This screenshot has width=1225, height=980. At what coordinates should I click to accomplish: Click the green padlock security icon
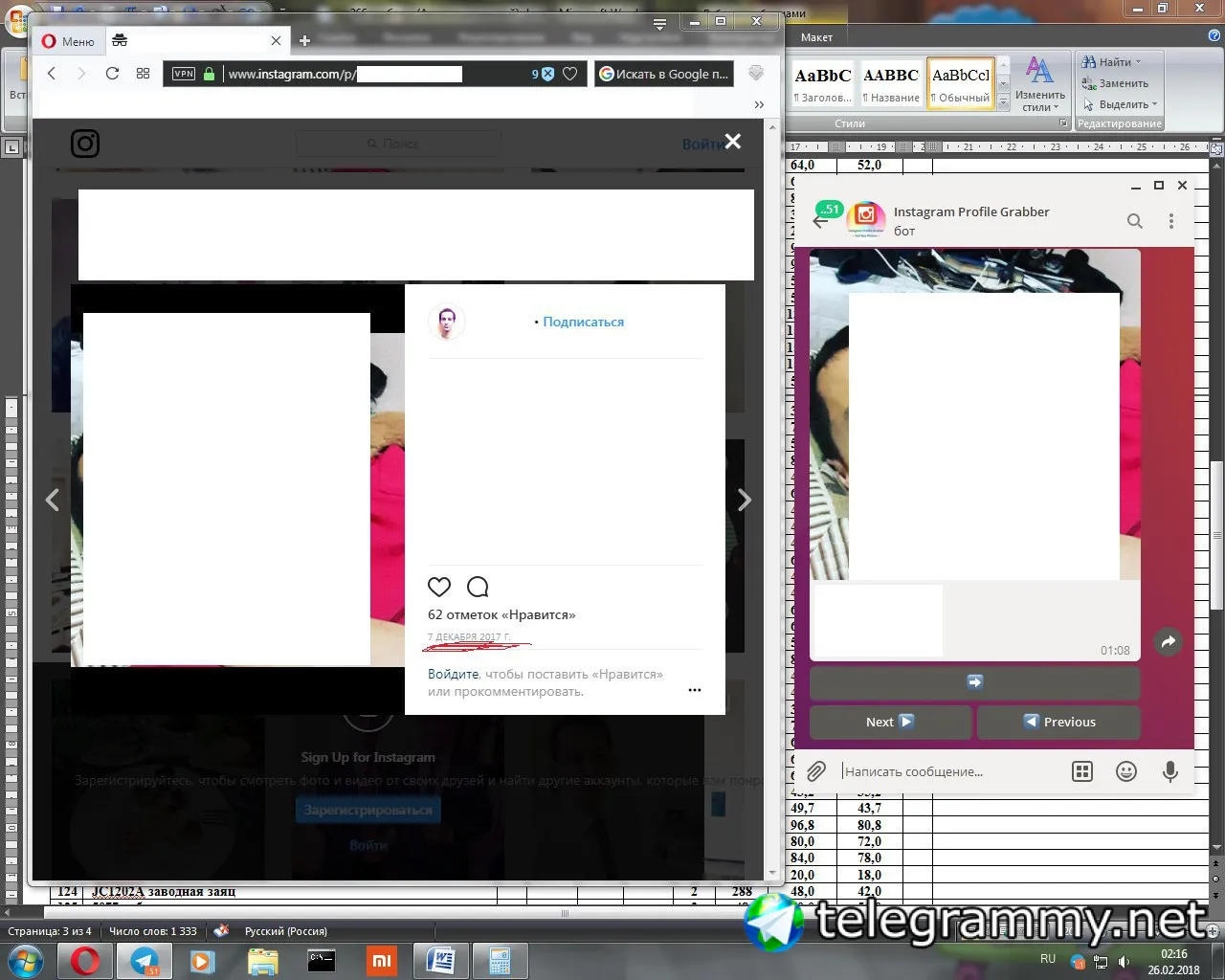210,74
